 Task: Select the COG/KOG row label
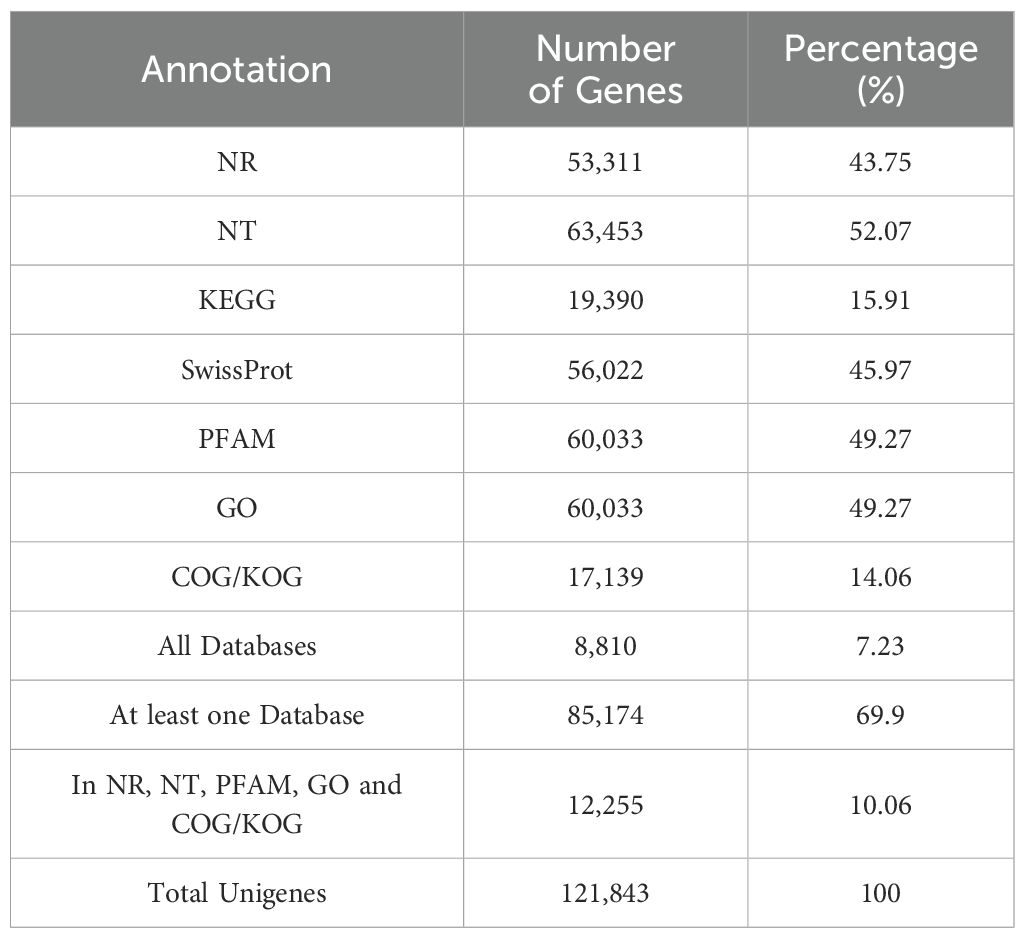tap(236, 577)
